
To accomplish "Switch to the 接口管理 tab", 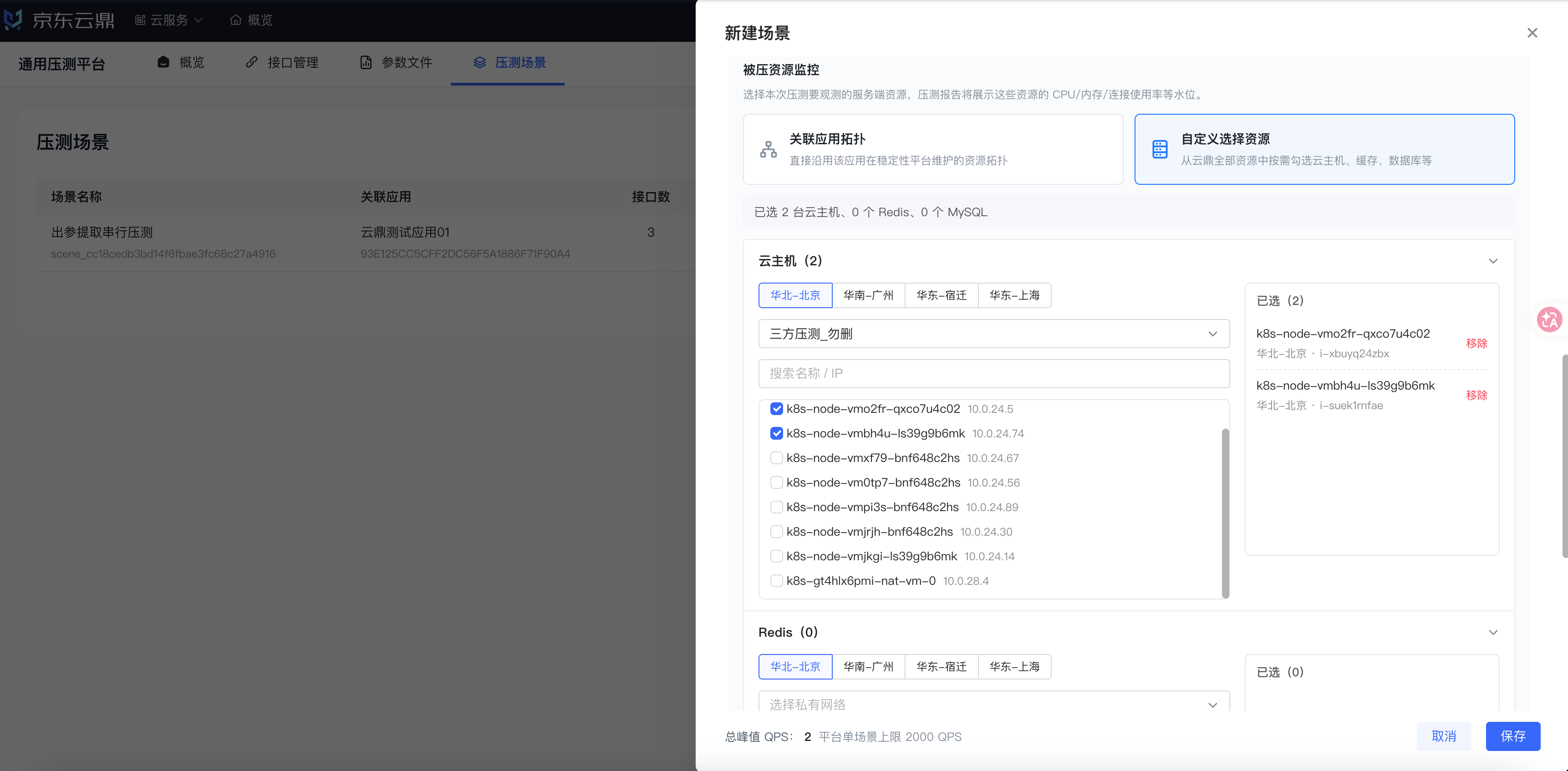I will click(x=282, y=63).
